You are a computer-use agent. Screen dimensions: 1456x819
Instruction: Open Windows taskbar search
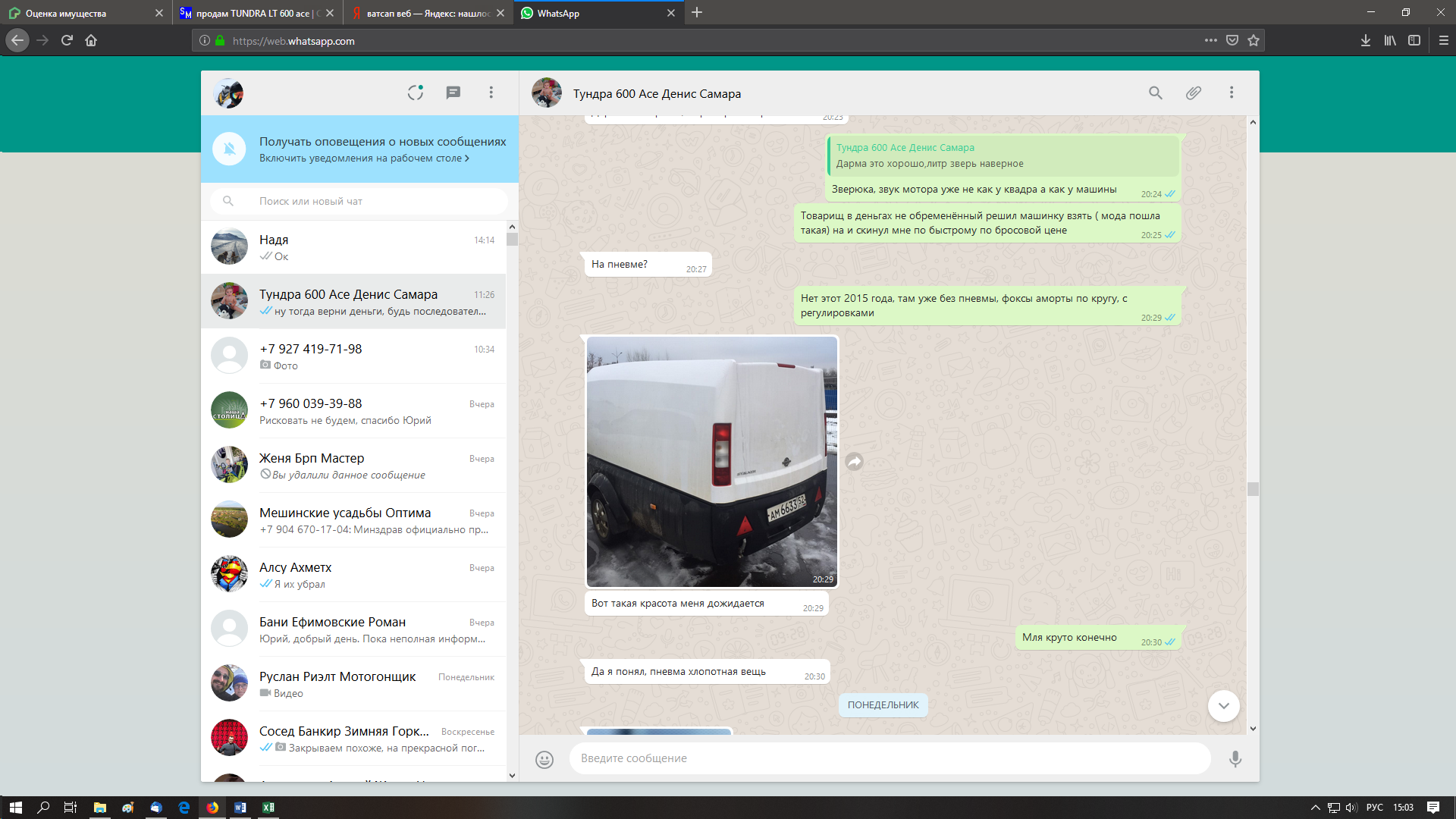pyautogui.click(x=43, y=808)
